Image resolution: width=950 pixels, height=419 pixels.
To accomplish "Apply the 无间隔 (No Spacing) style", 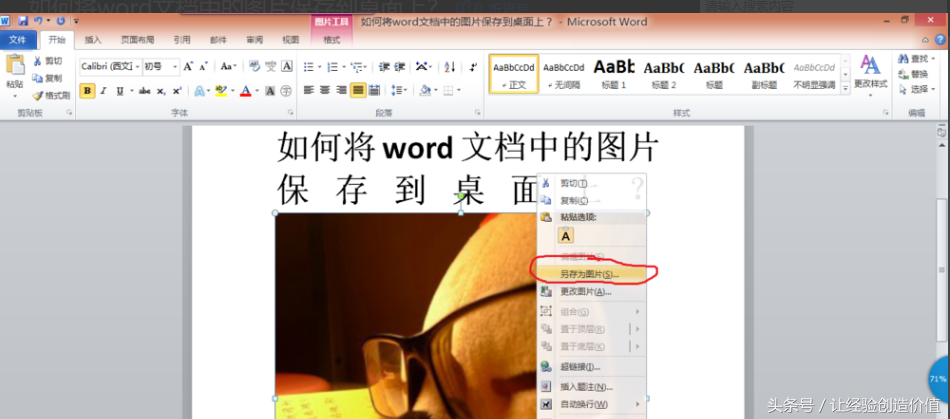I will 563,74.
